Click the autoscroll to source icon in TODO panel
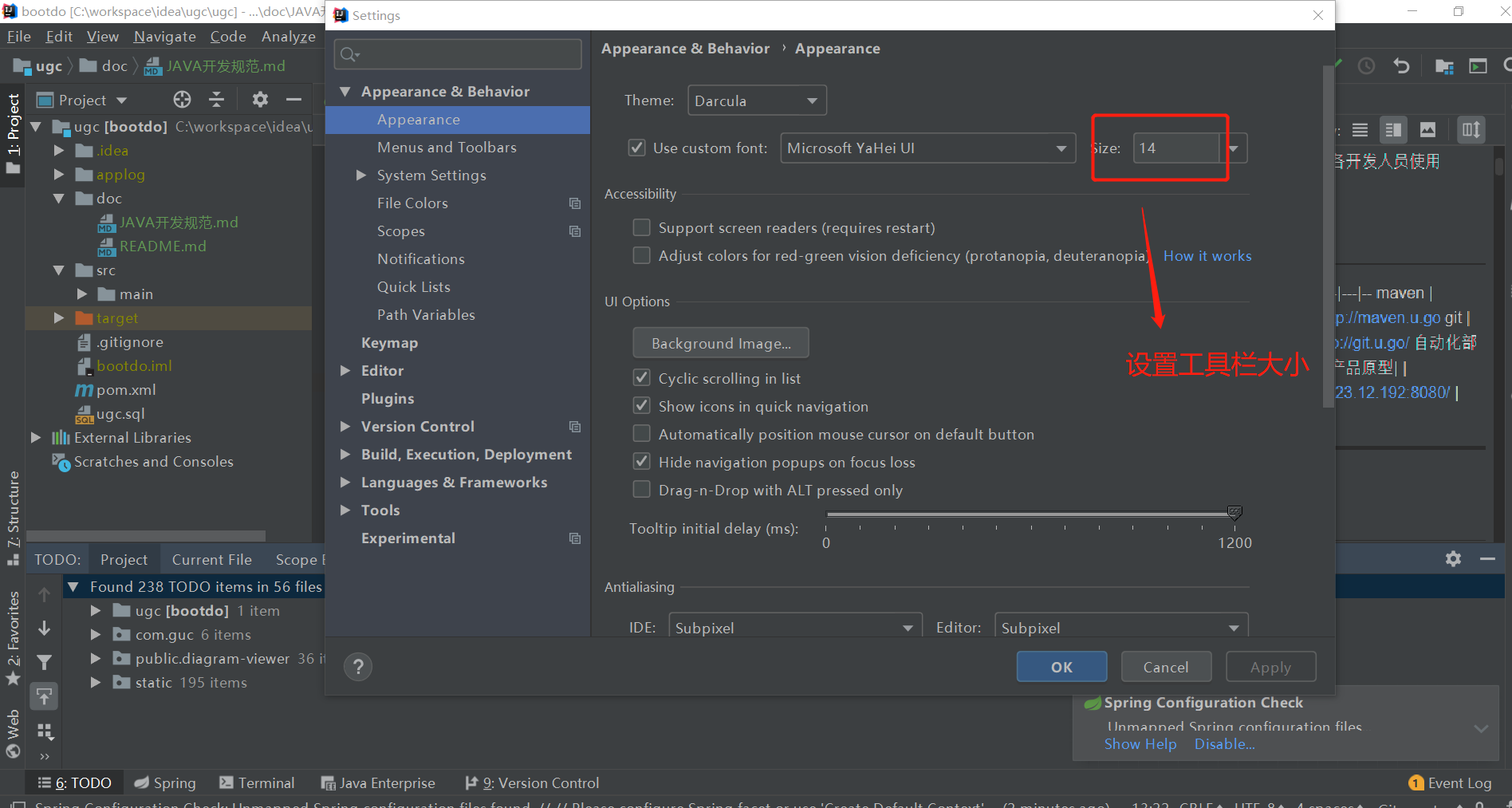This screenshot has width=1512, height=808. [45, 696]
